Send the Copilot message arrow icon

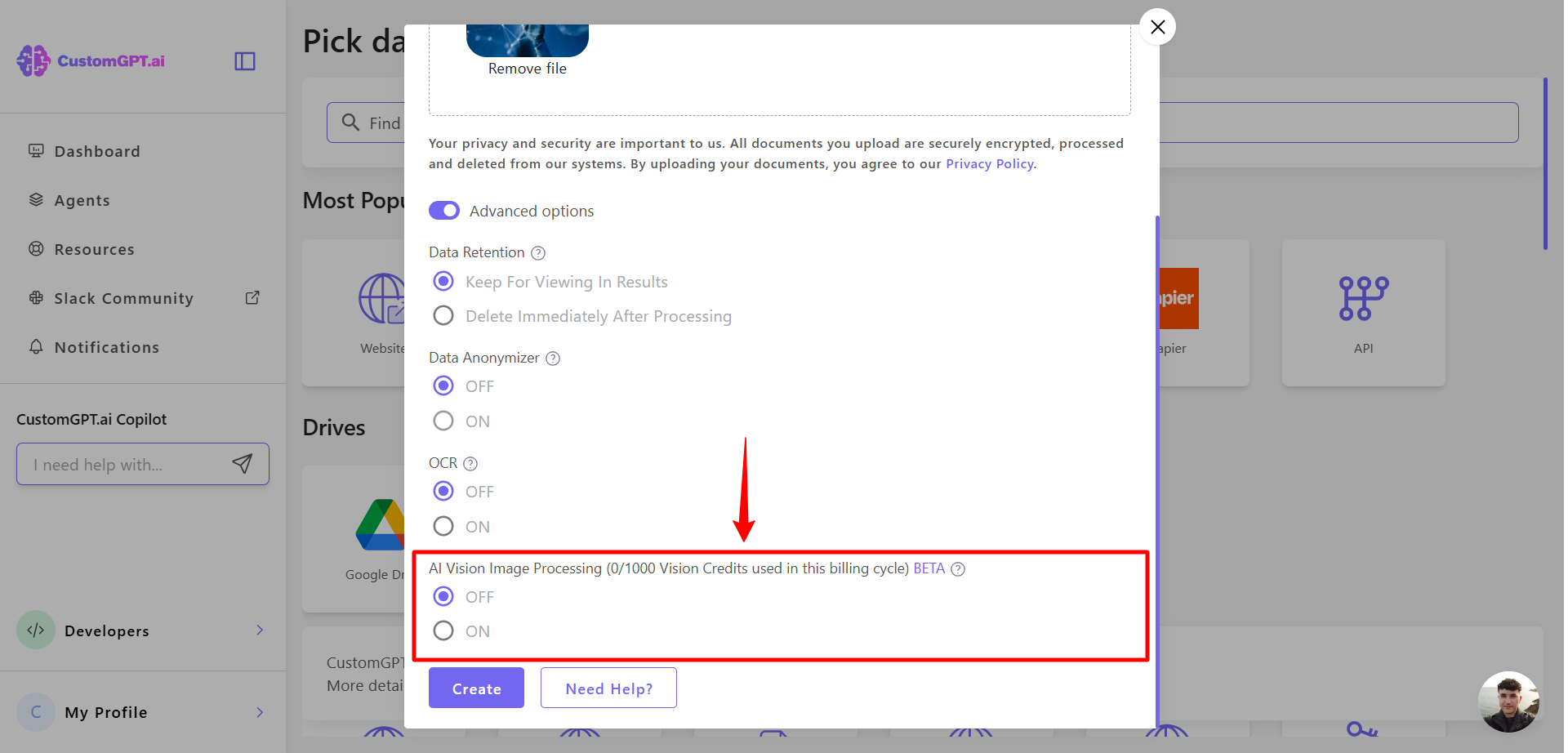(x=243, y=464)
